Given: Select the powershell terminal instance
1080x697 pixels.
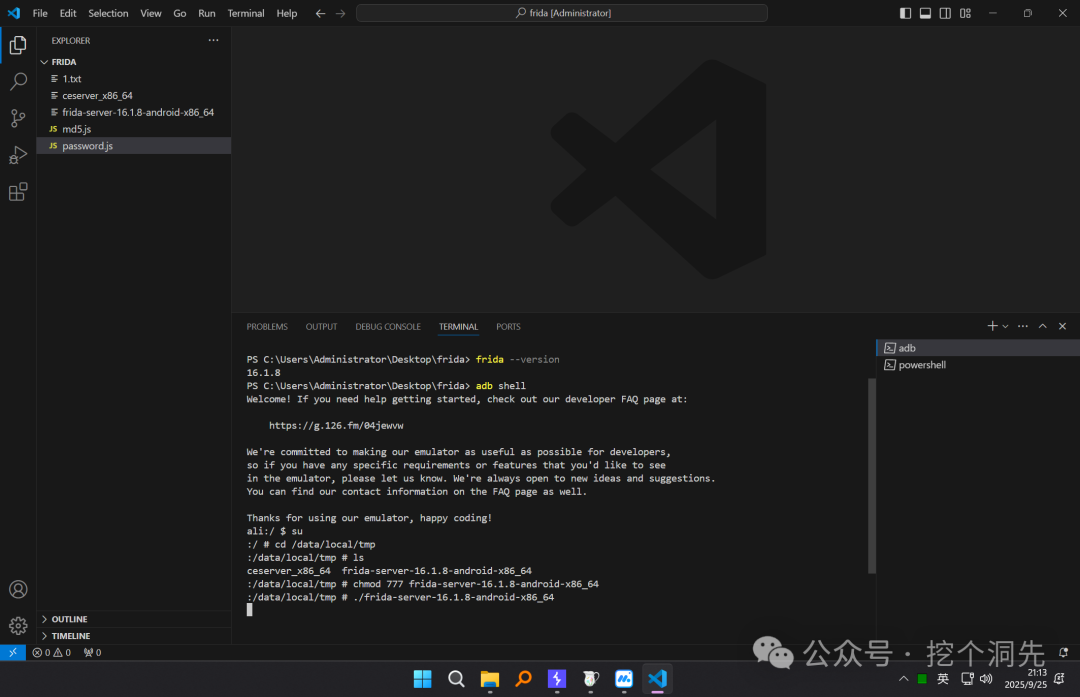Looking at the screenshot, I should pos(922,365).
